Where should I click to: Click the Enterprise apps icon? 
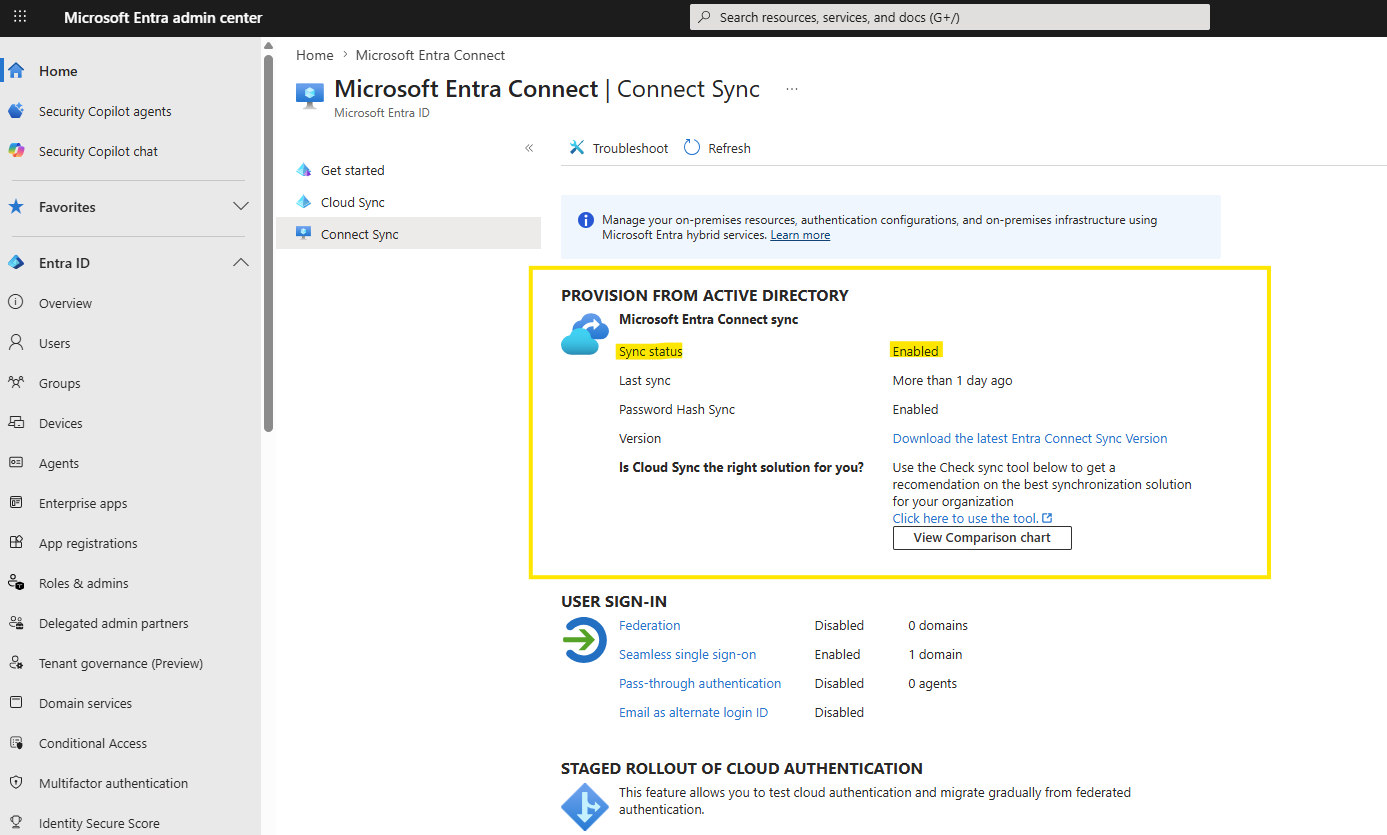[16, 503]
